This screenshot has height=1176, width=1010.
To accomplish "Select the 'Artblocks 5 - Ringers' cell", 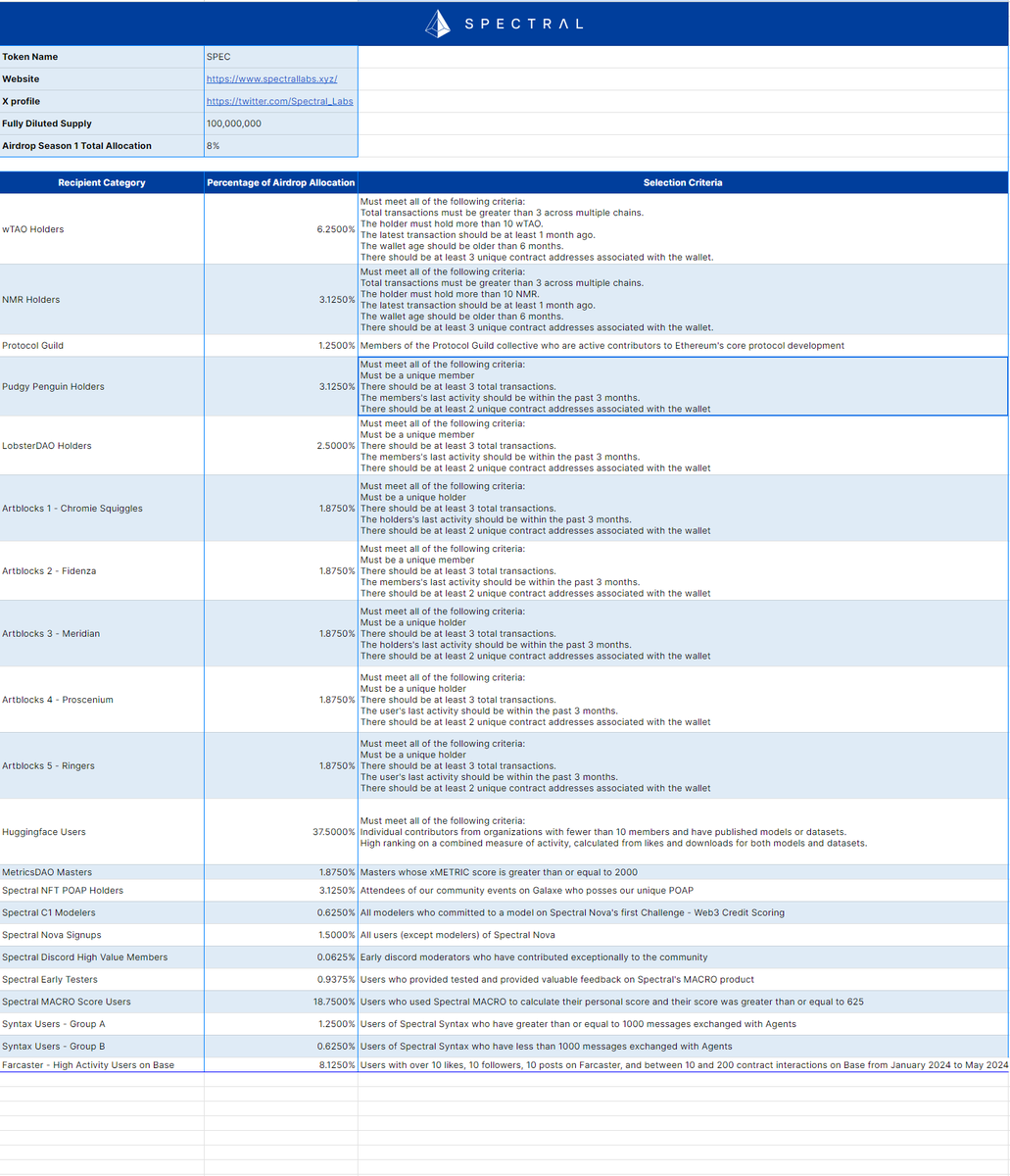I will coord(102,765).
